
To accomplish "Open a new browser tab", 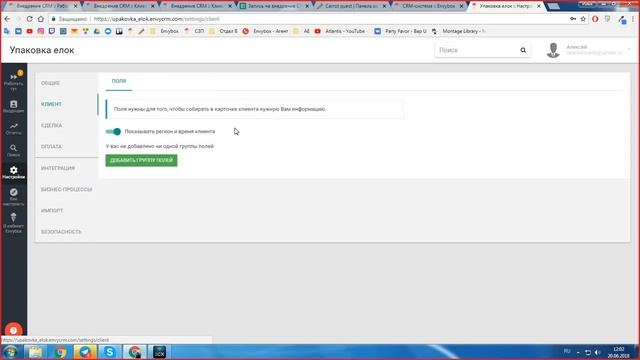I will pos(553,6).
